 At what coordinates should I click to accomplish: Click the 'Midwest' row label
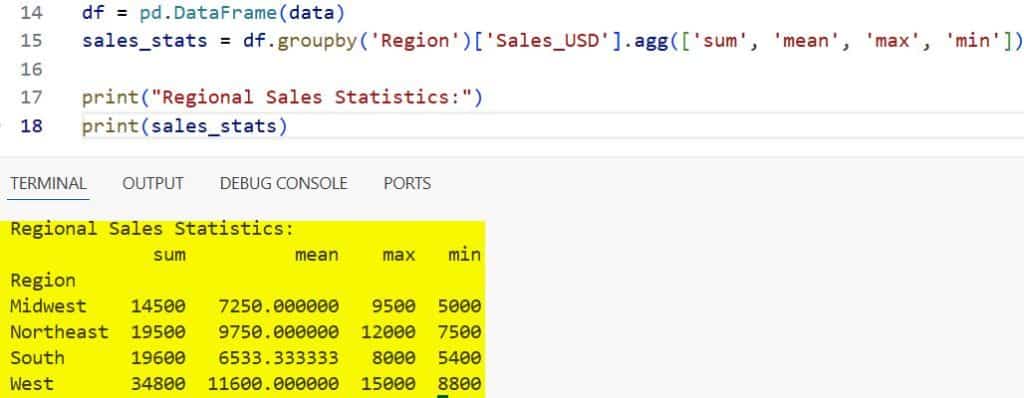[48, 307]
